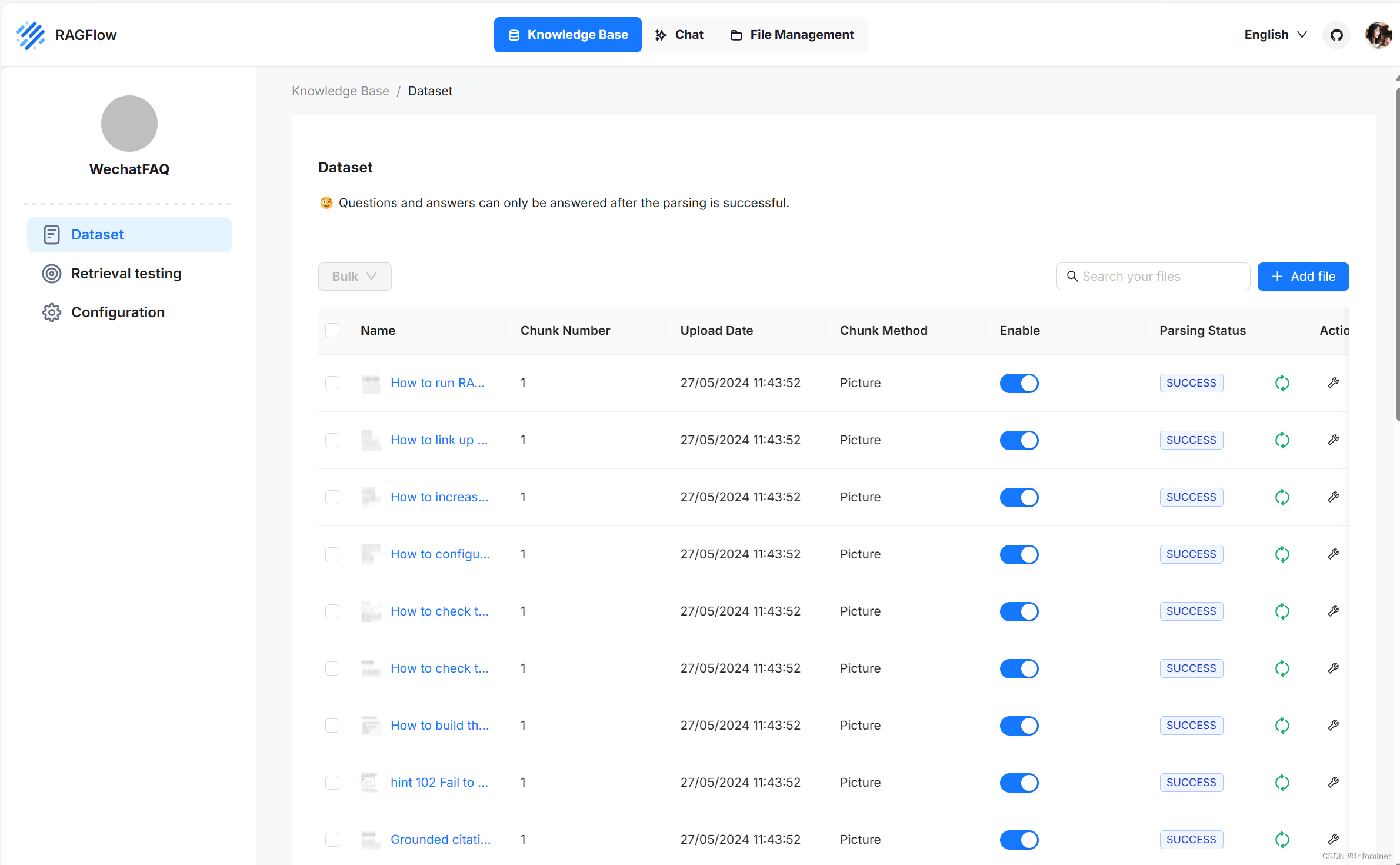The width and height of the screenshot is (1400, 865).
Task: Click the RAGFlow logo icon
Action: tap(31, 35)
